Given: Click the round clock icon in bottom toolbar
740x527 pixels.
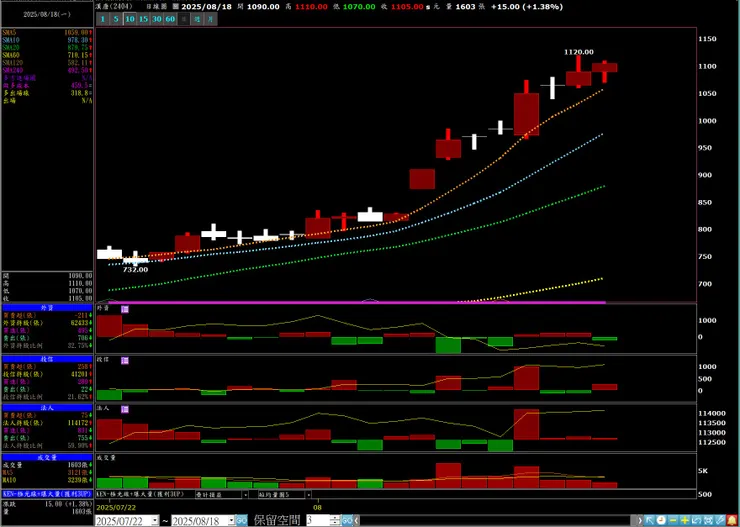Looking at the screenshot, I should coord(661,520).
